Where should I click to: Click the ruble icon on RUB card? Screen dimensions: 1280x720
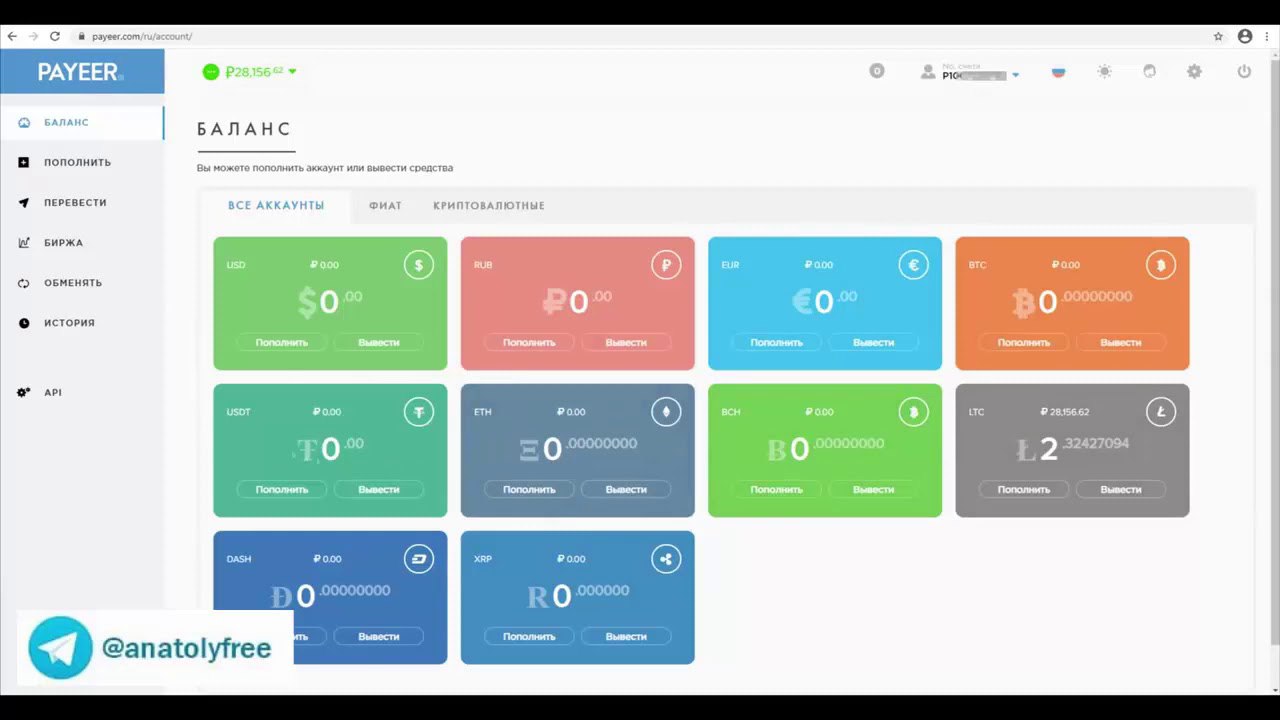[x=666, y=265]
